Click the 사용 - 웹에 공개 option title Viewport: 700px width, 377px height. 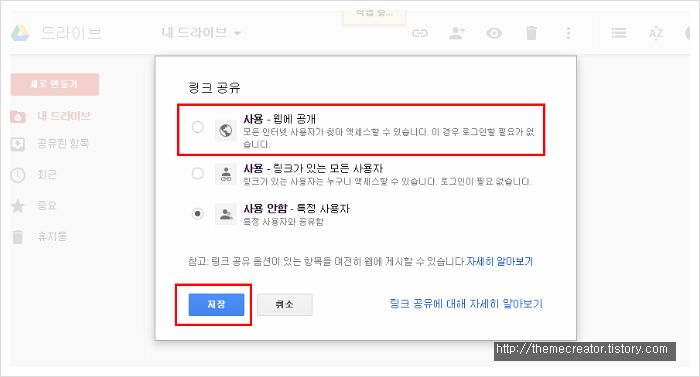click(x=279, y=119)
